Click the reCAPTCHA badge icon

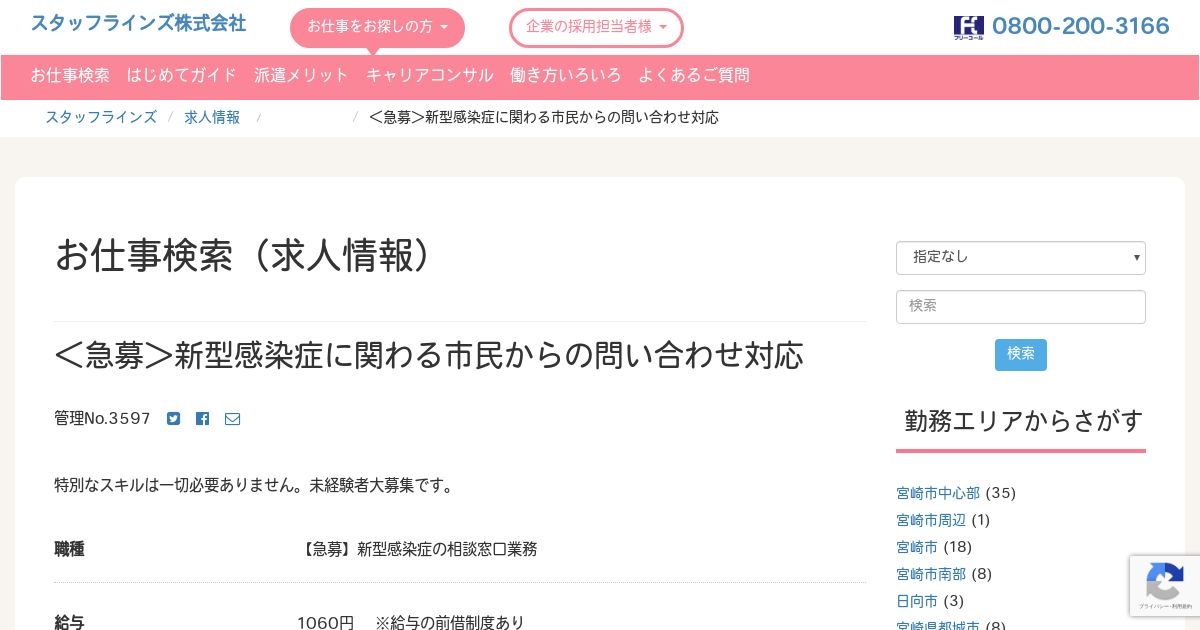pyautogui.click(x=1165, y=586)
